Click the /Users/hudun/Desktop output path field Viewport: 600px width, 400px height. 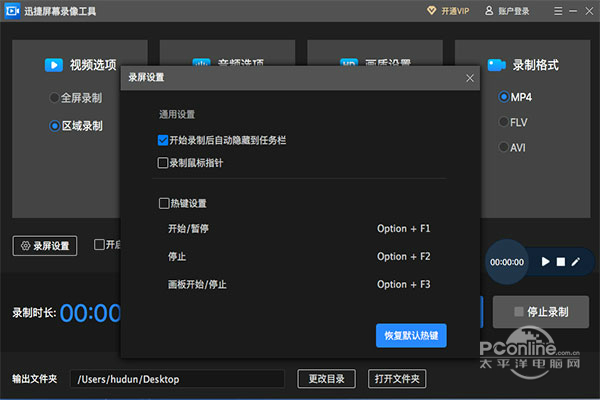pos(177,379)
